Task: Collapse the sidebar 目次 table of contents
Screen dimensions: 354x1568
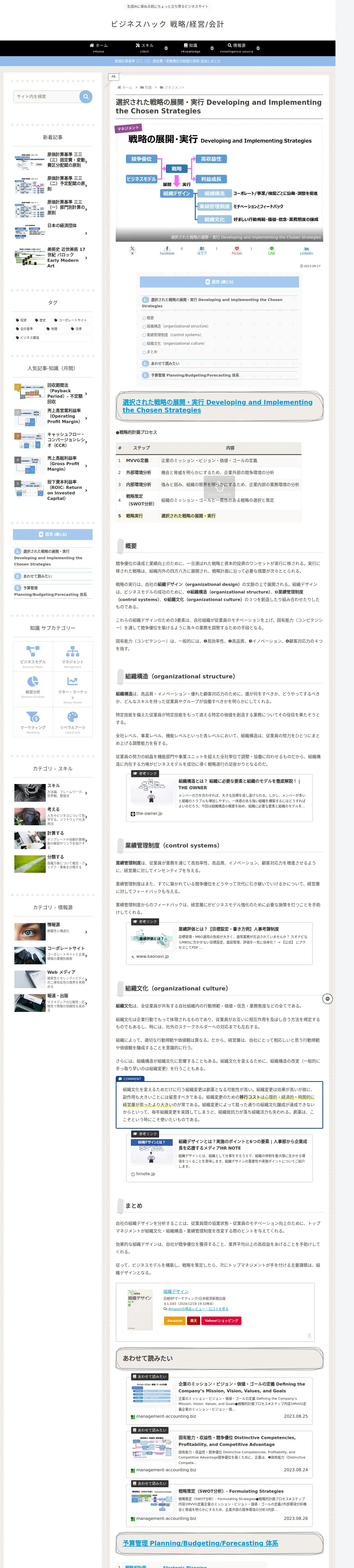Action: 53,534
